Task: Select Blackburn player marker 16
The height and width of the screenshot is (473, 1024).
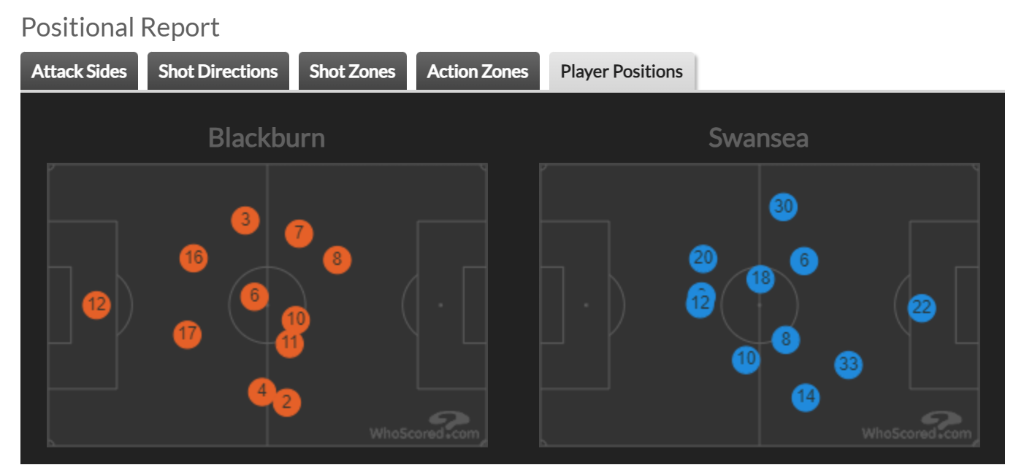Action: 193,258
